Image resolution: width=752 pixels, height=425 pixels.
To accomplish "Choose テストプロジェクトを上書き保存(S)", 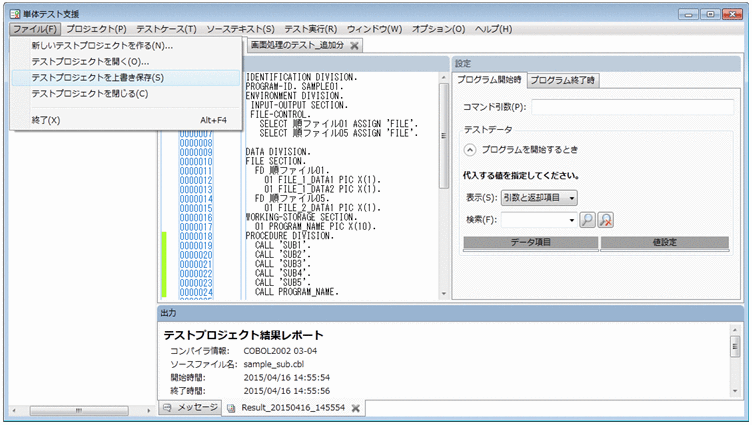I will coord(126,78).
